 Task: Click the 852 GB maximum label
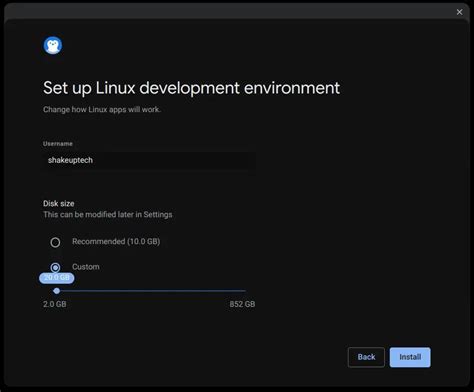point(242,304)
